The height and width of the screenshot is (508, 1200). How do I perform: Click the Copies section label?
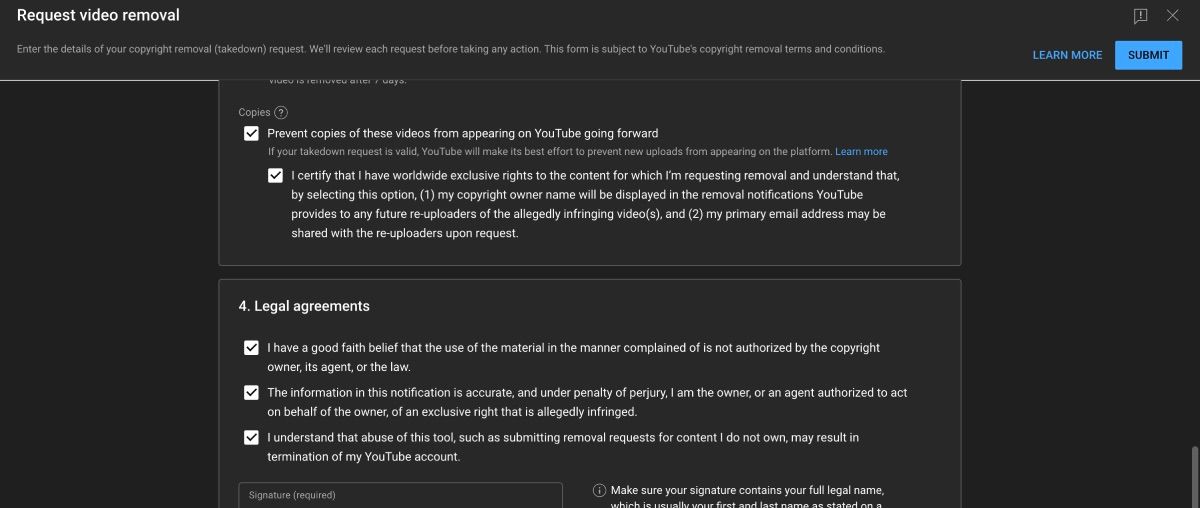(x=254, y=113)
